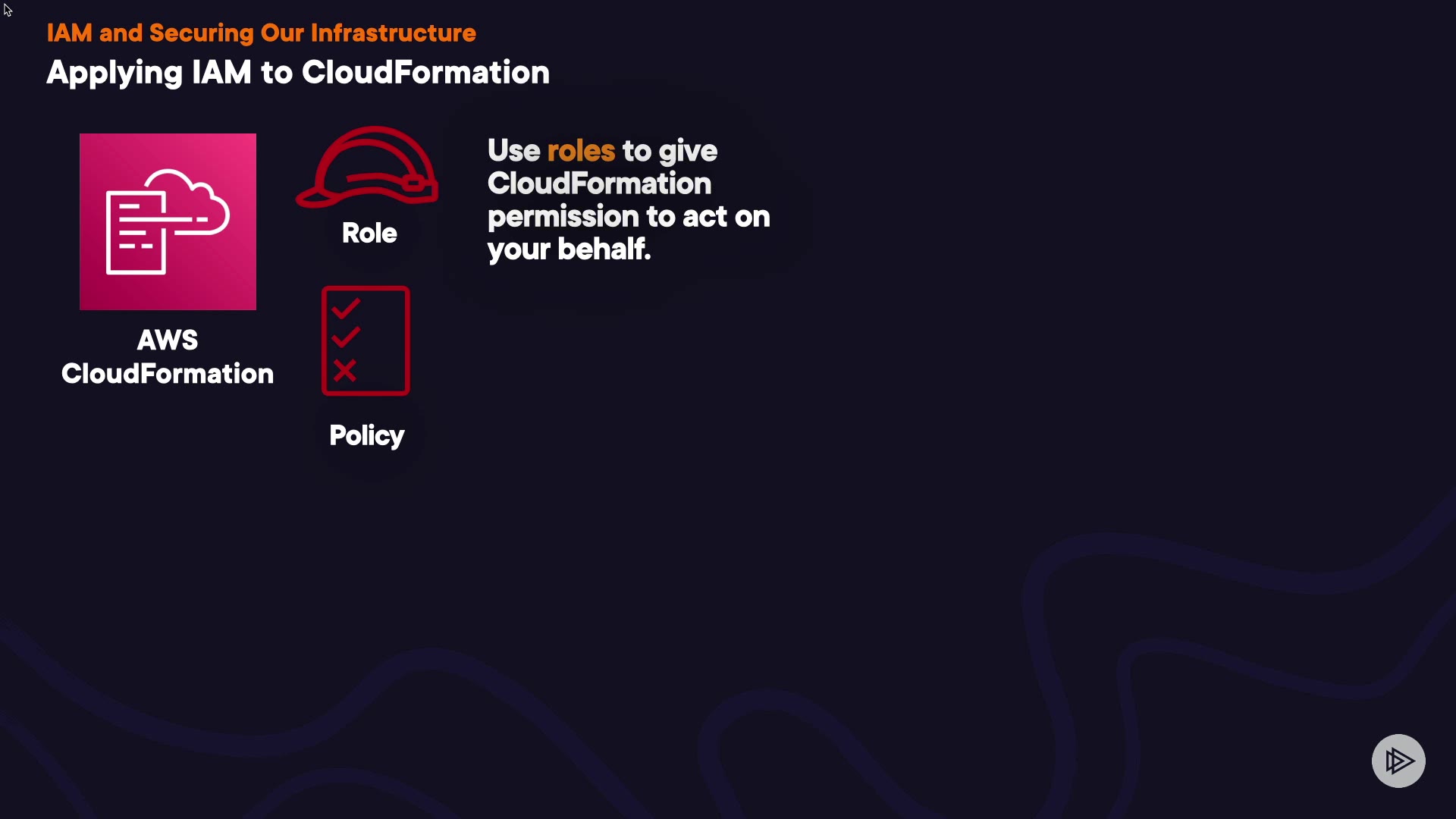The width and height of the screenshot is (1456, 819).
Task: Click "CloudFormation" in the description paragraph
Action: (599, 184)
